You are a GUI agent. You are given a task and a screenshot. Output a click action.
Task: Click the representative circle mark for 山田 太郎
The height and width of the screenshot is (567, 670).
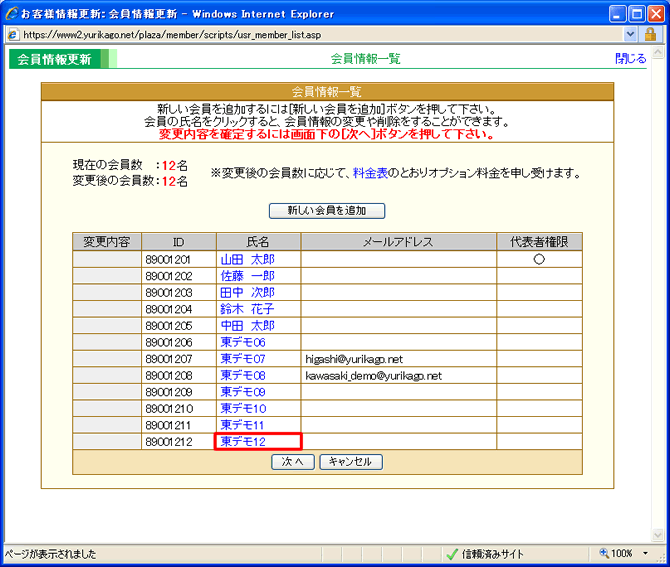[x=539, y=259]
